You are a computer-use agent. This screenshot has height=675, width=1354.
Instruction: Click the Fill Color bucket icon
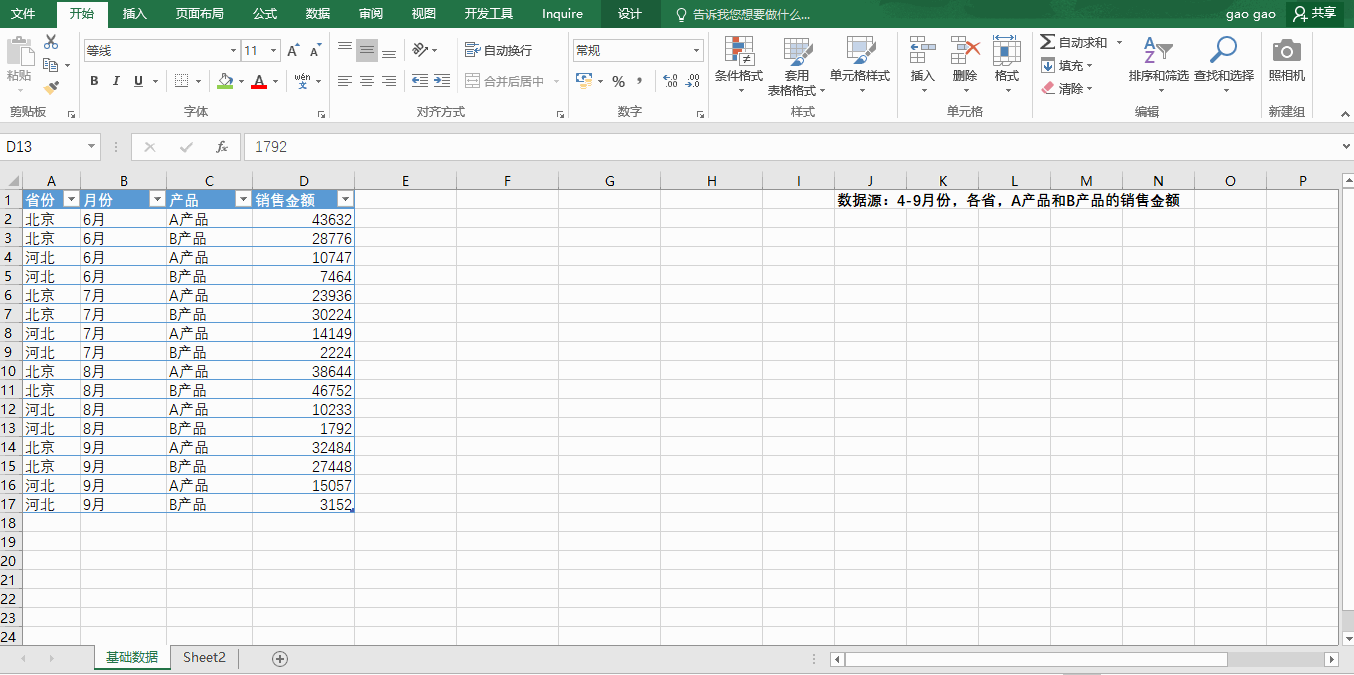point(225,81)
